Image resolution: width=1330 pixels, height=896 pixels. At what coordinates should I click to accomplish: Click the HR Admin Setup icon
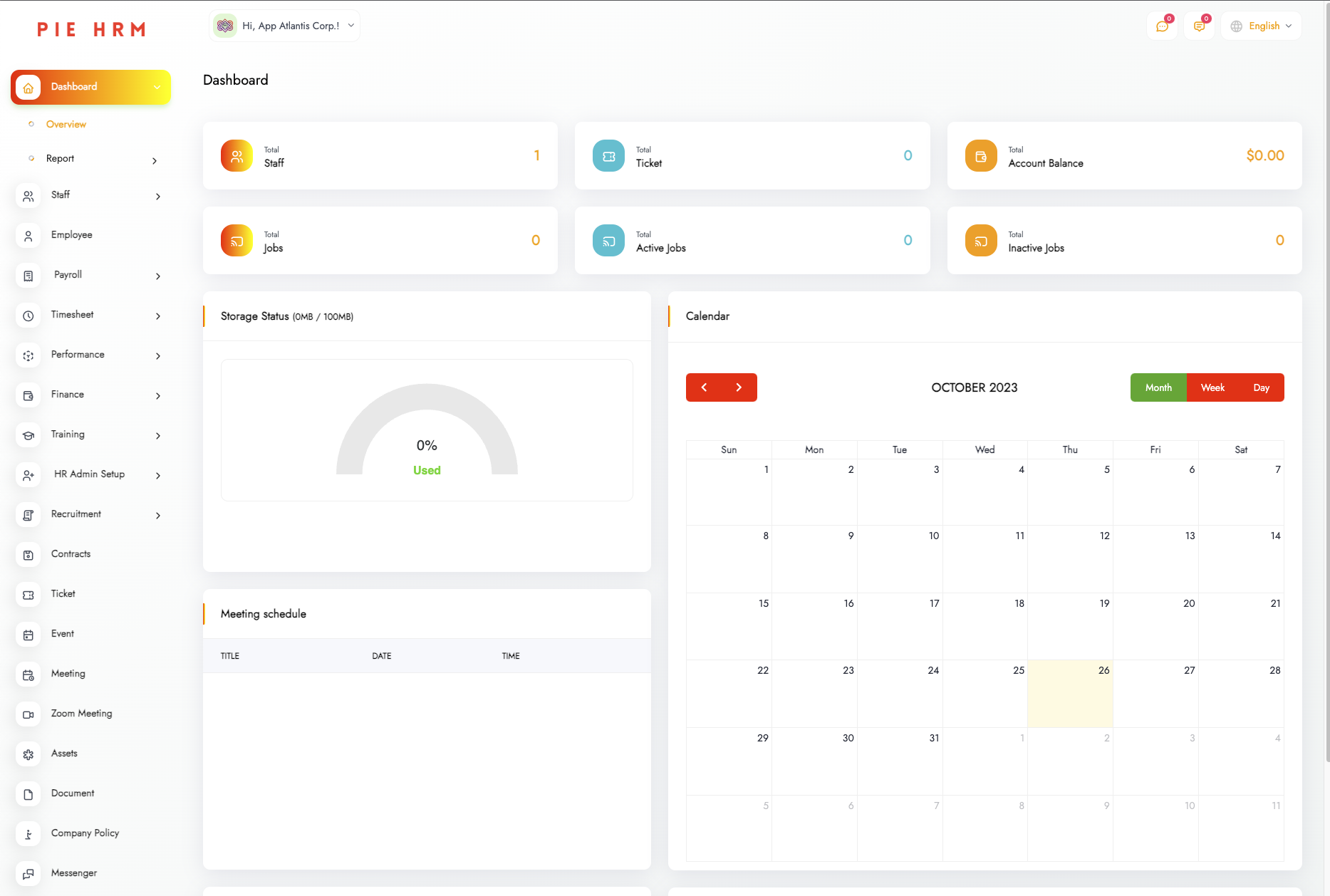point(28,475)
